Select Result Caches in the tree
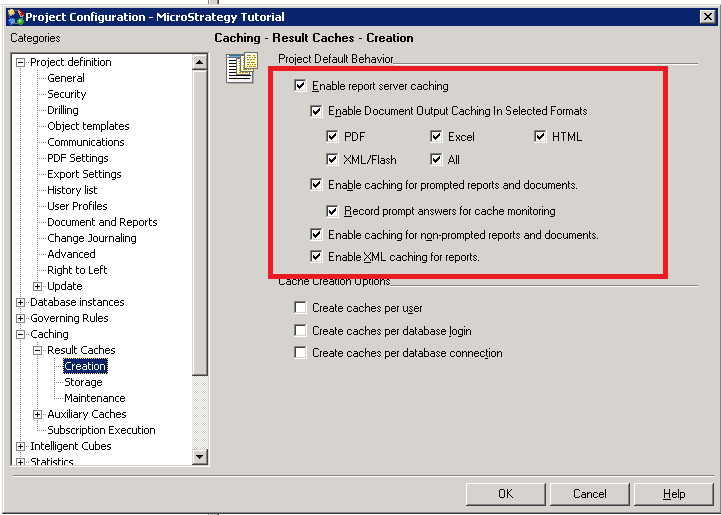The image size is (721, 515). point(81,350)
